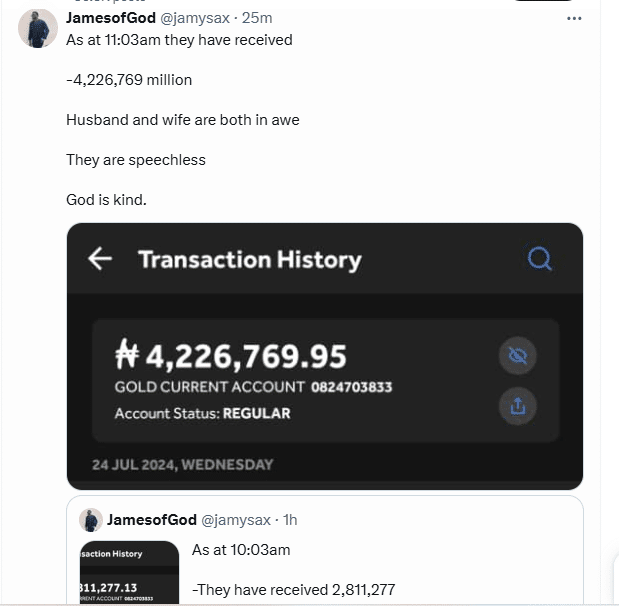Click the share icon below the eye
Viewport: 619px width, 606px height.
(x=518, y=406)
